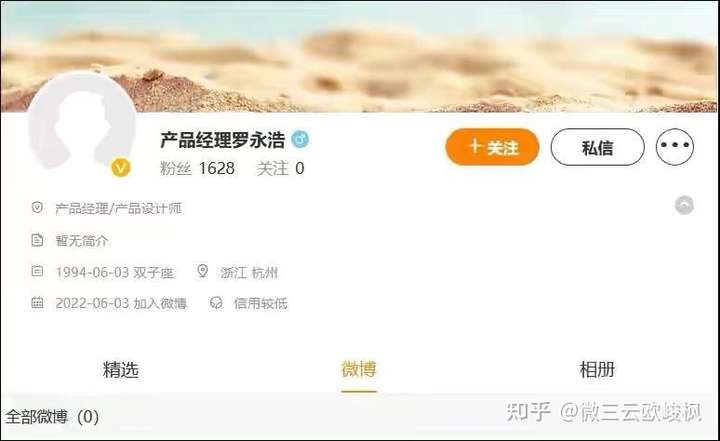
Task: Open the 相册 album tab
Action: click(597, 369)
